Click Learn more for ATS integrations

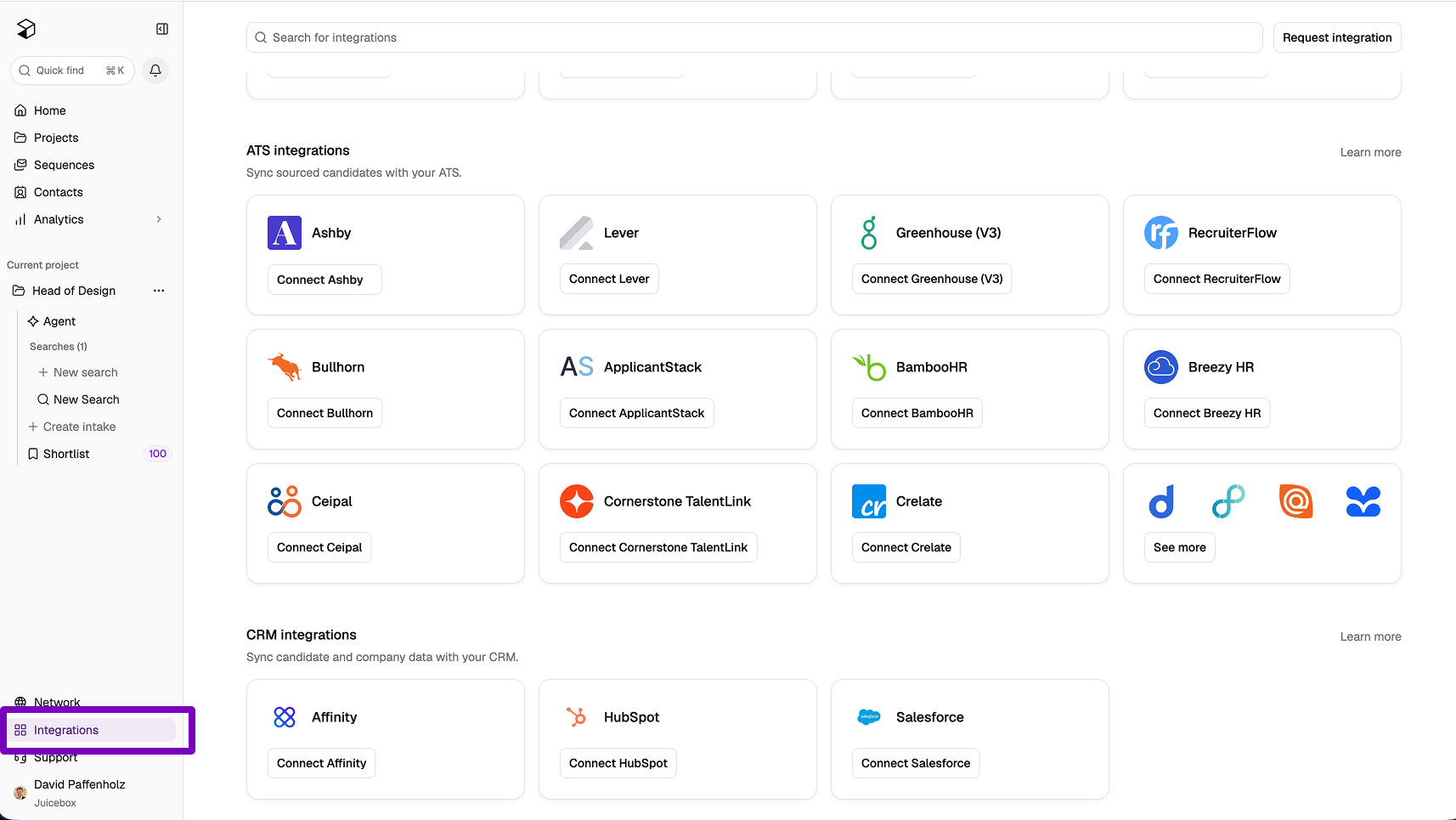tap(1370, 152)
